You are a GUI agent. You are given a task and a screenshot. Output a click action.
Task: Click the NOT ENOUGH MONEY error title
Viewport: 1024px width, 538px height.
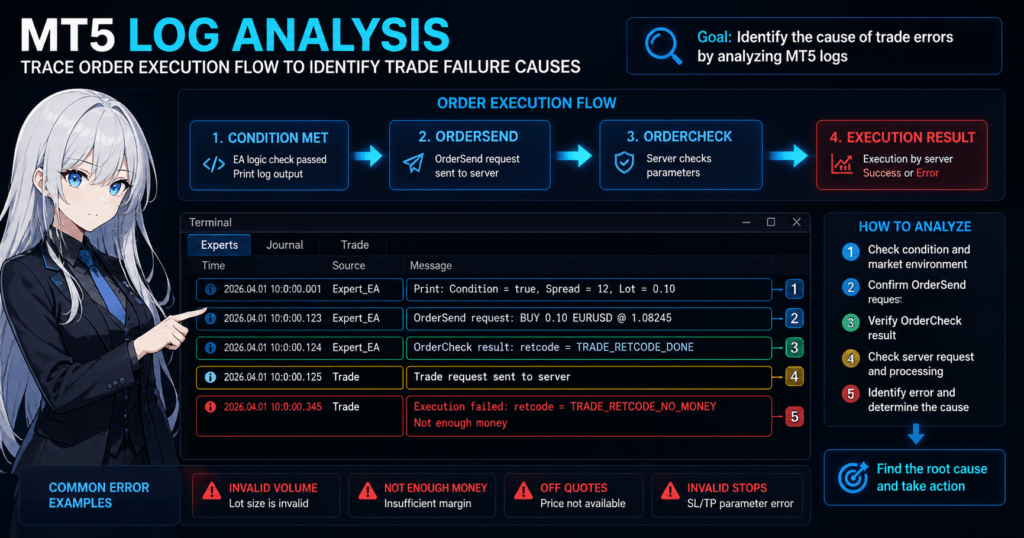coord(436,488)
